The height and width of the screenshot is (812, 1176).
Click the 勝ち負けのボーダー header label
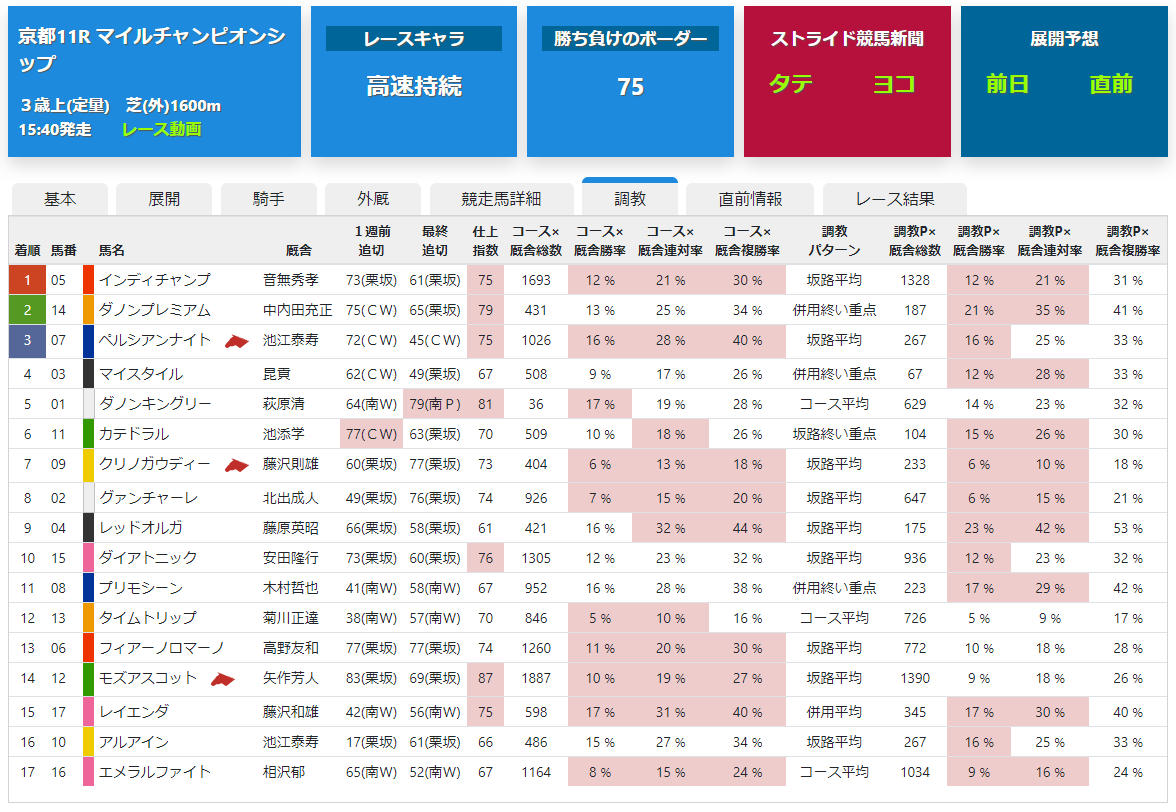point(630,38)
